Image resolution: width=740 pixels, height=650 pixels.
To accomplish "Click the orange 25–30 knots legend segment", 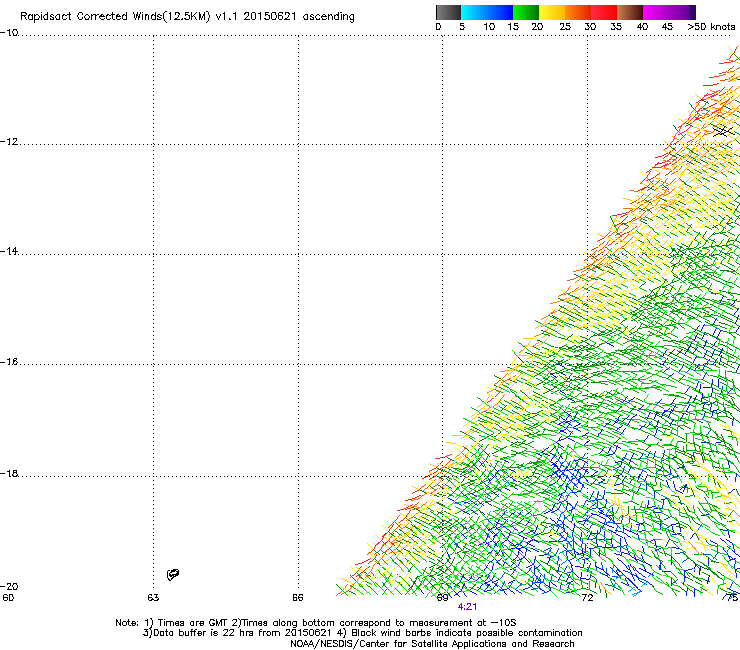I will (x=578, y=12).
